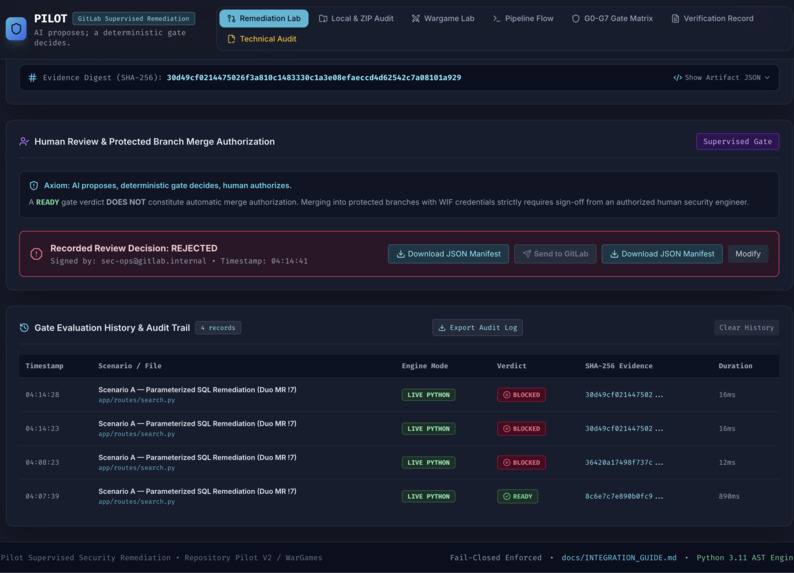794x573 pixels.
Task: Click the BLOCKED verdict in the 04:08:23 row
Action: tap(521, 463)
